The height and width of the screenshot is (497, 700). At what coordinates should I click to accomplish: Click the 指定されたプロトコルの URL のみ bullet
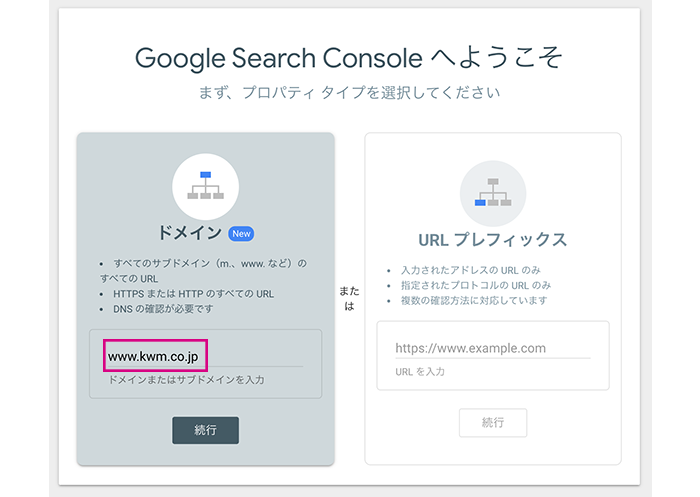(476, 285)
